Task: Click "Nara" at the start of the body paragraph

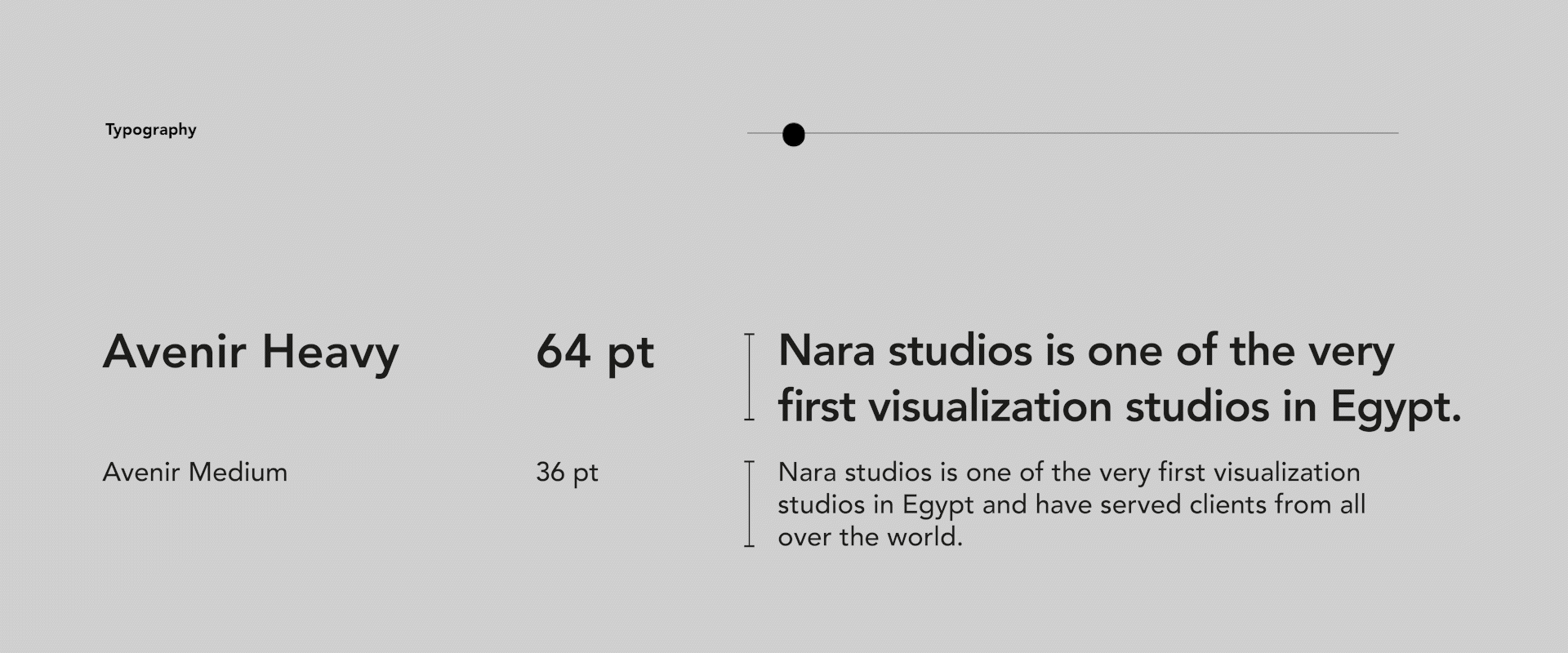Action: pyautogui.click(x=808, y=473)
